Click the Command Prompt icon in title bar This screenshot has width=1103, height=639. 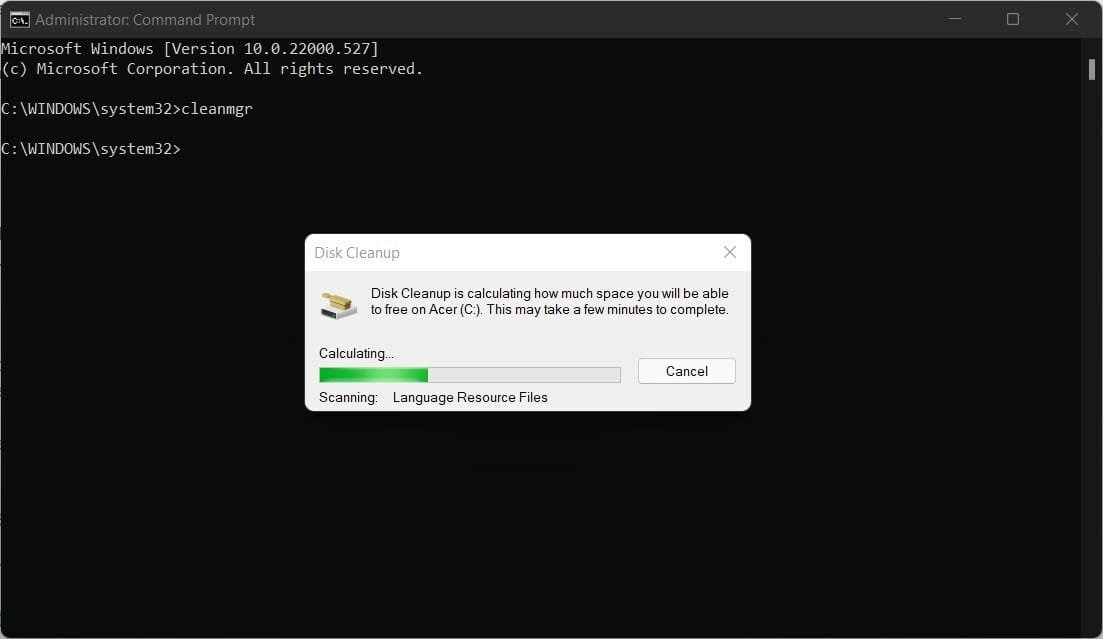coord(20,20)
